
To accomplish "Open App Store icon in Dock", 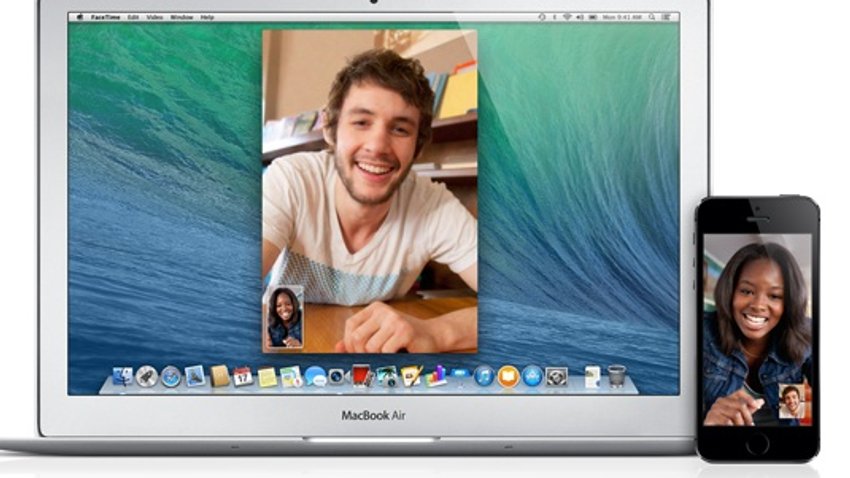I will (x=532, y=376).
